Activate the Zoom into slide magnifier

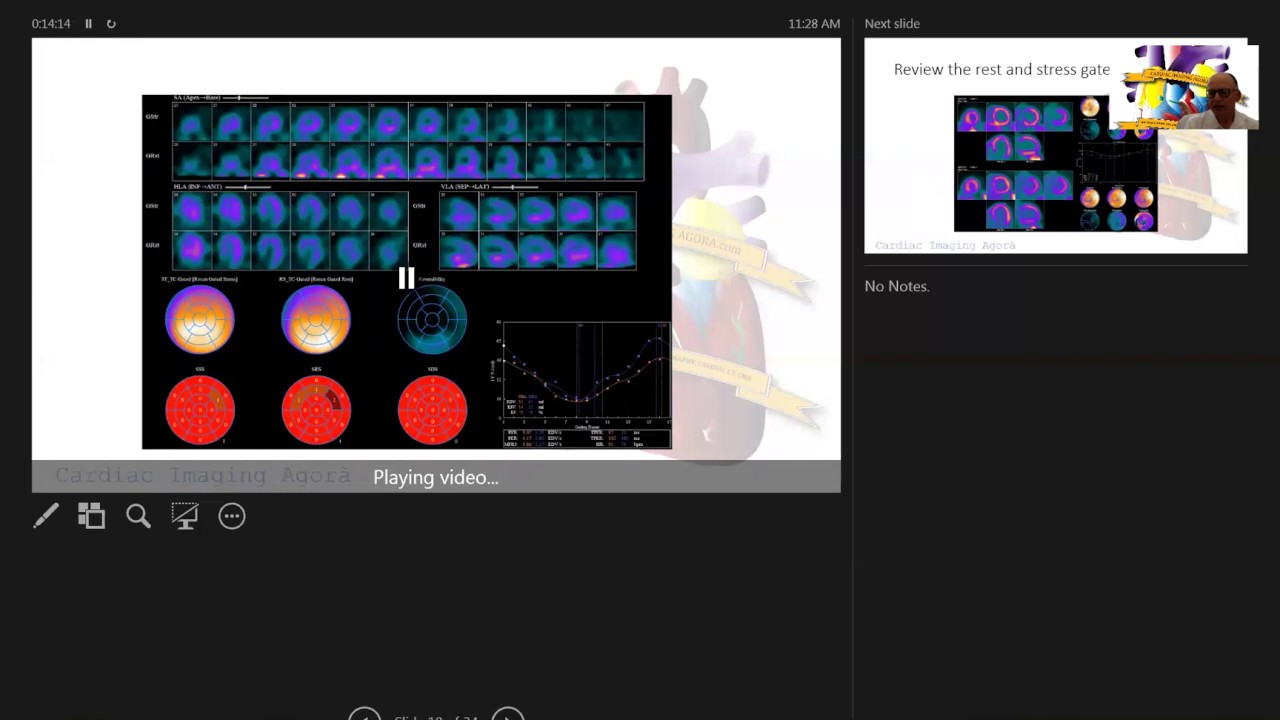(x=138, y=516)
